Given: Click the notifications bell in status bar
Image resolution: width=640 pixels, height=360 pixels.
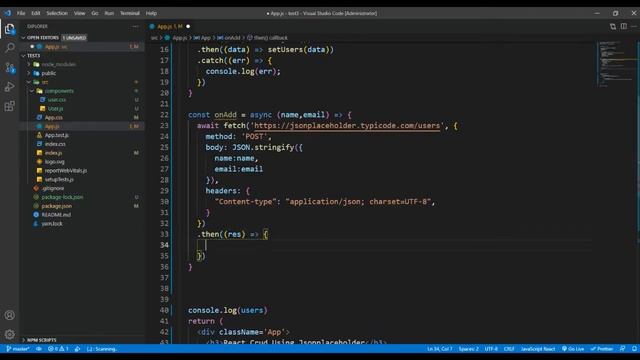Looking at the screenshot, I should [x=634, y=349].
